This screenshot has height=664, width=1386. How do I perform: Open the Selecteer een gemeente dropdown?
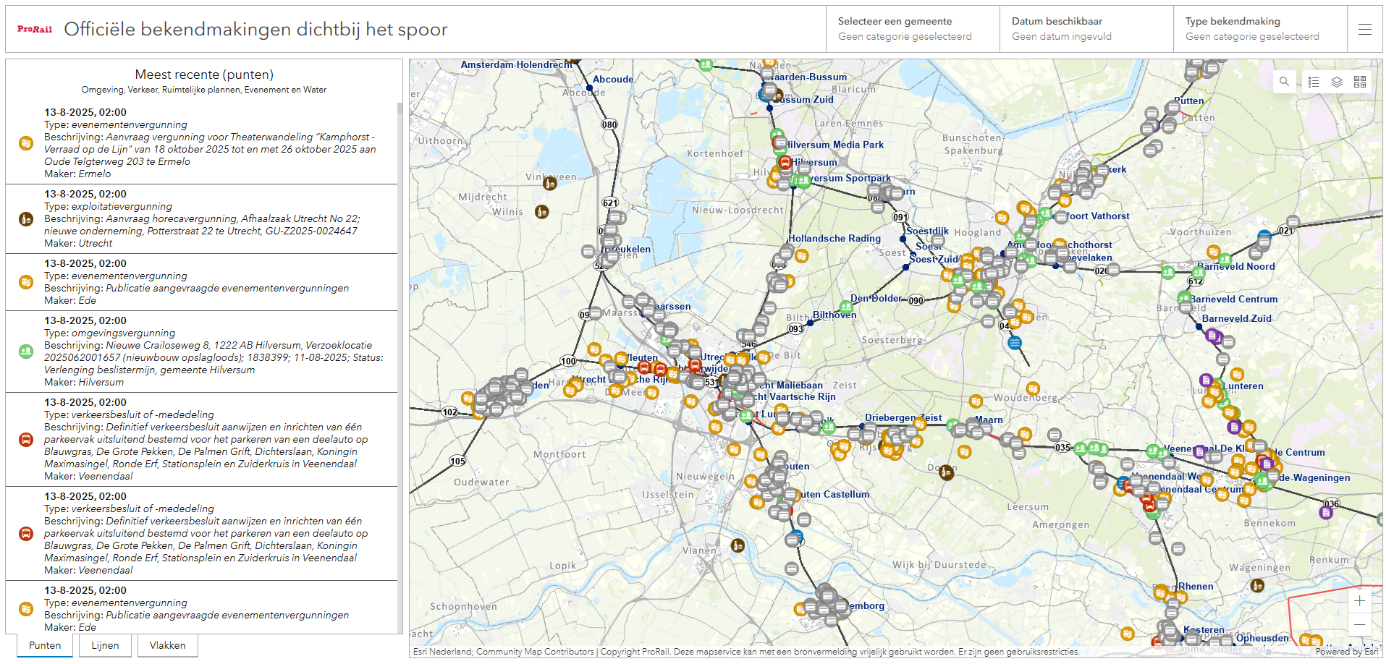point(908,27)
